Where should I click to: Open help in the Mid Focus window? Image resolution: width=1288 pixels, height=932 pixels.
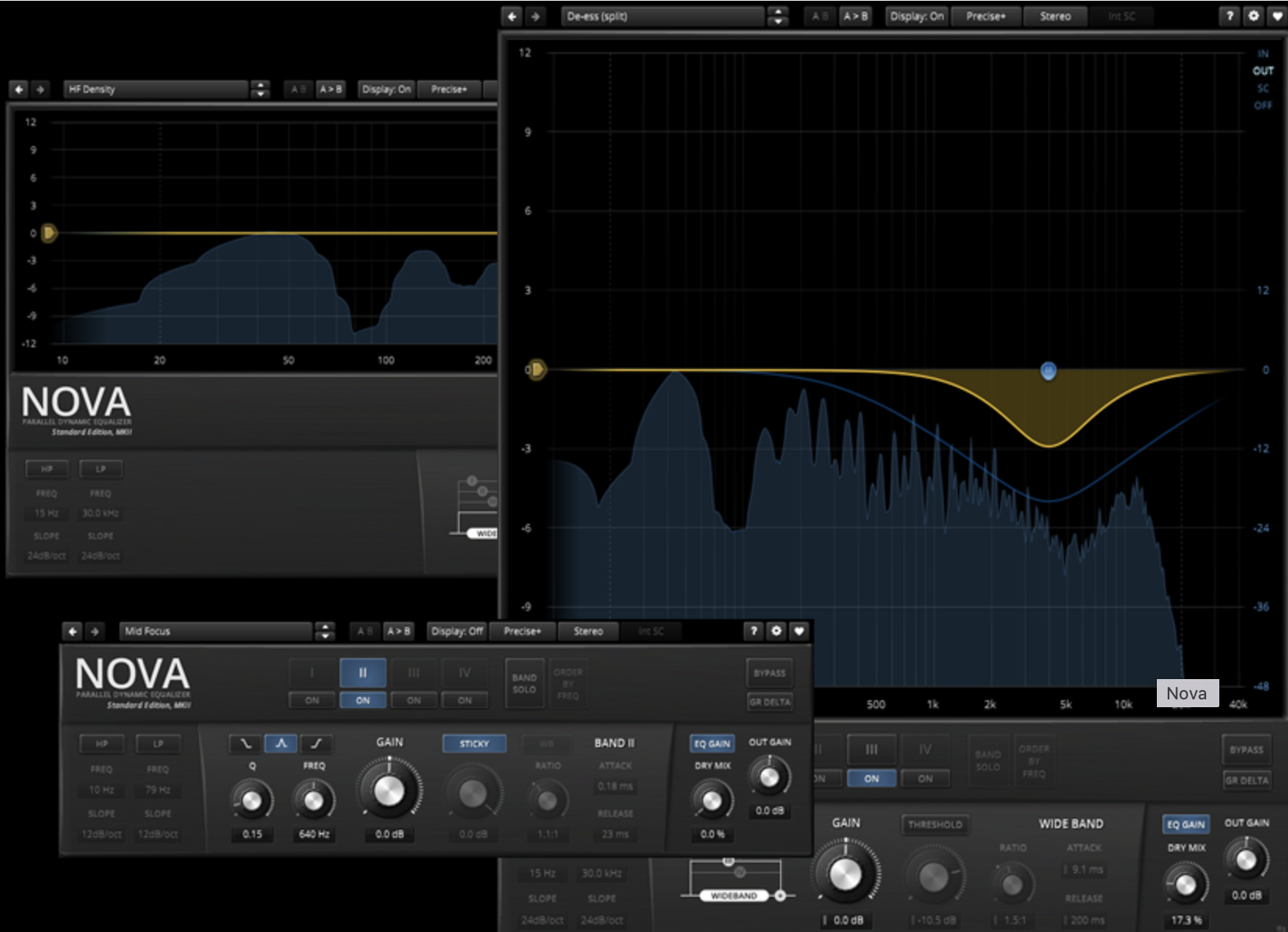coord(753,631)
